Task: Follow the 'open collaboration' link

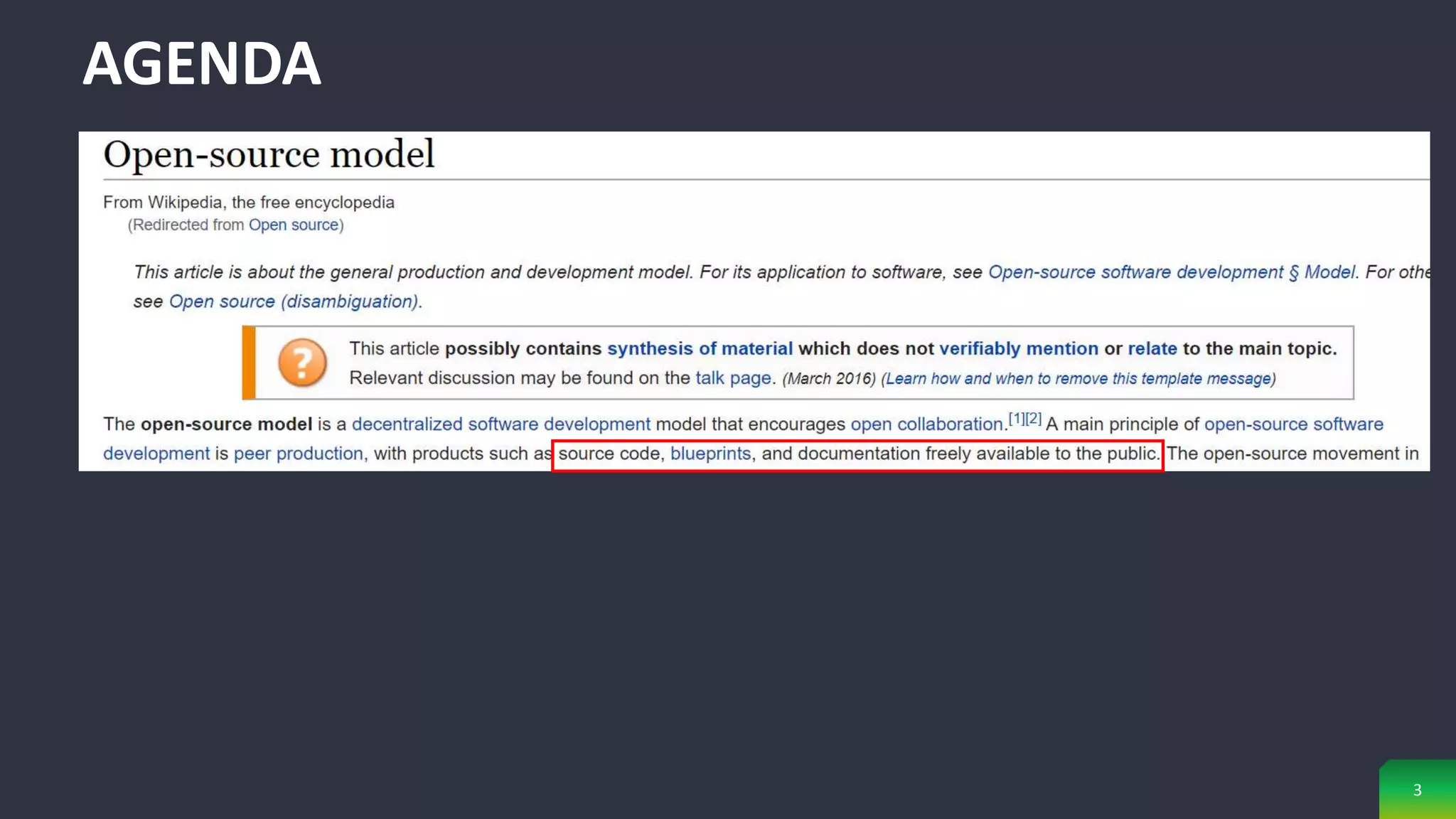Action: [x=926, y=424]
